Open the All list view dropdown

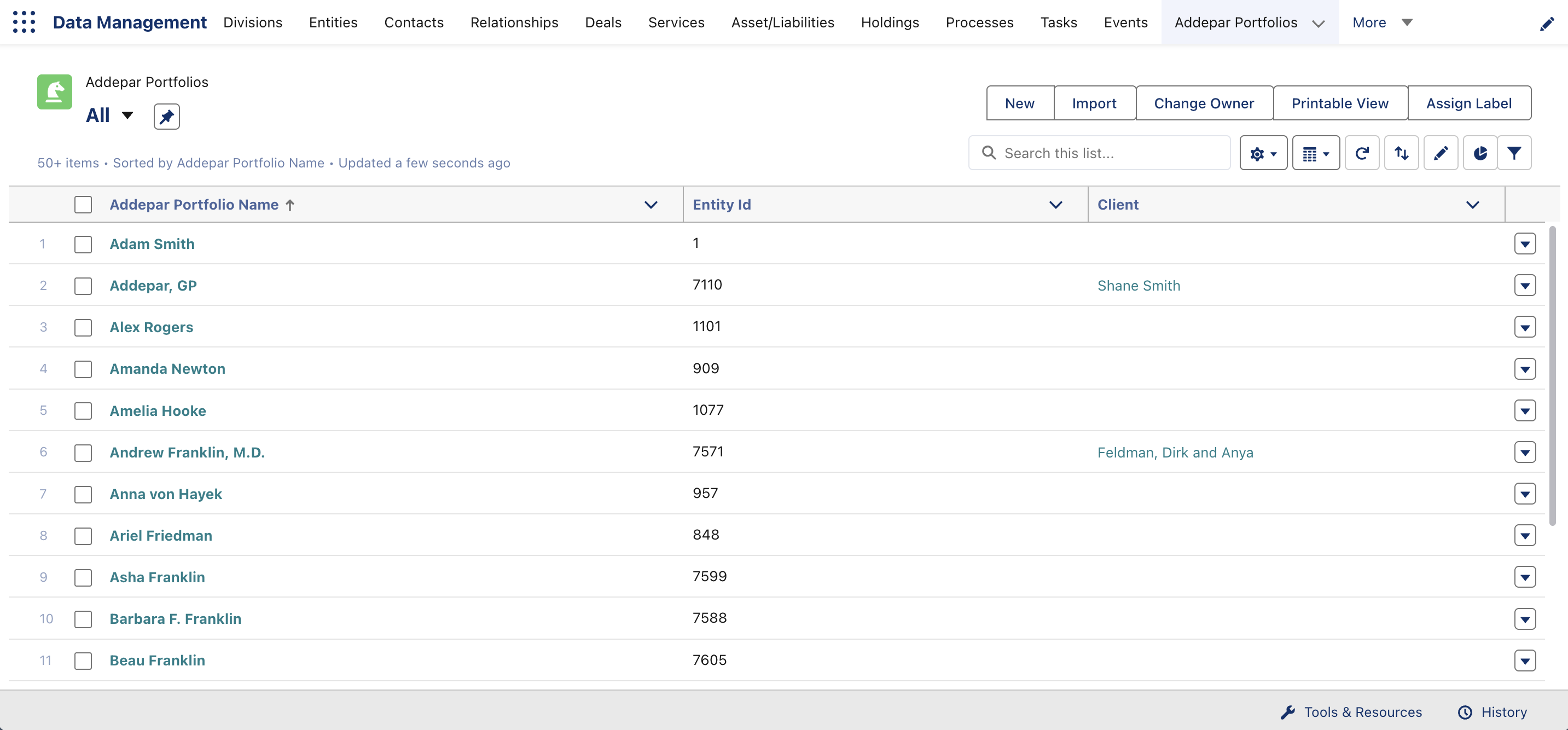pyautogui.click(x=127, y=115)
